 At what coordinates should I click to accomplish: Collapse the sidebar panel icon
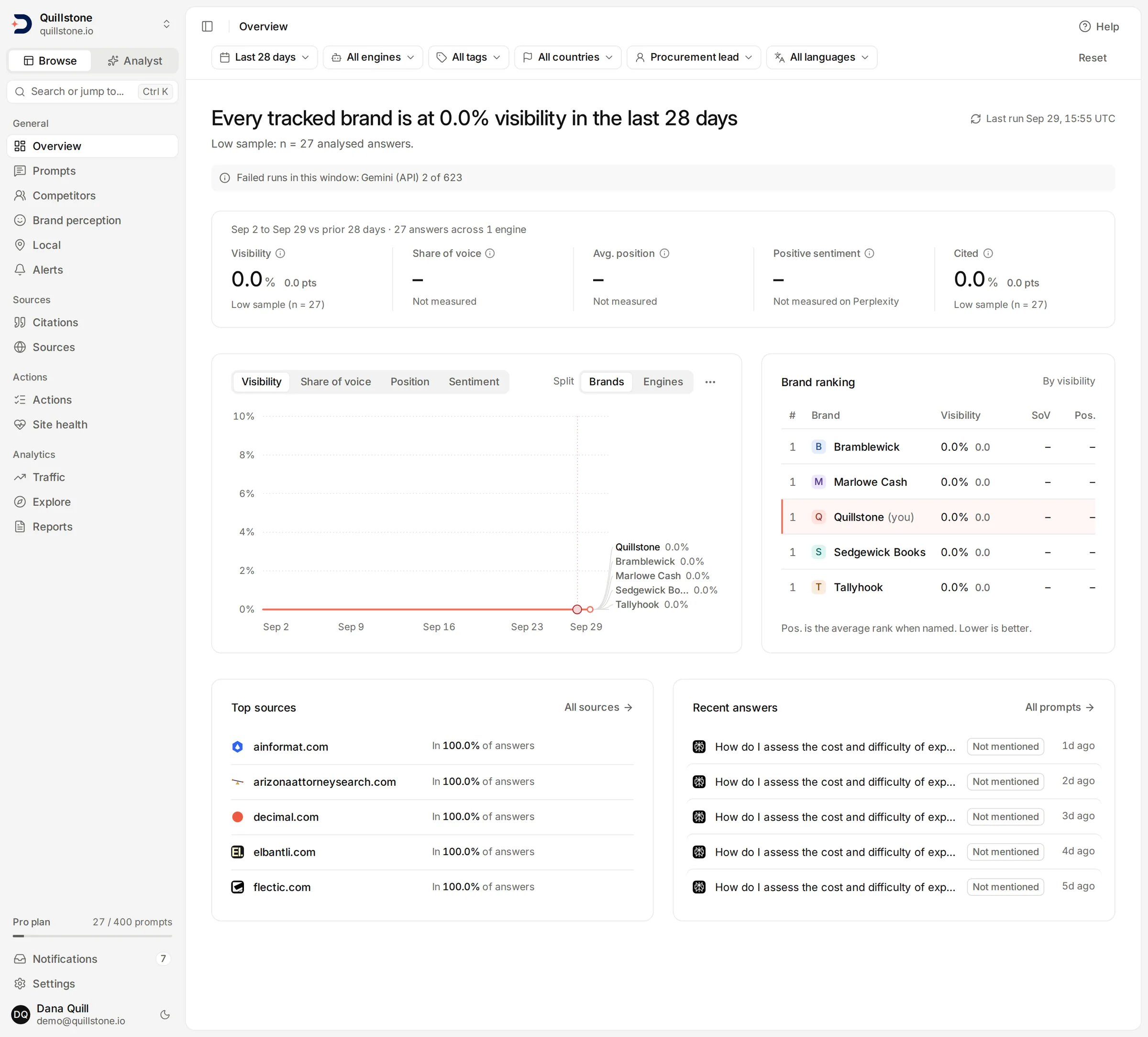207,26
